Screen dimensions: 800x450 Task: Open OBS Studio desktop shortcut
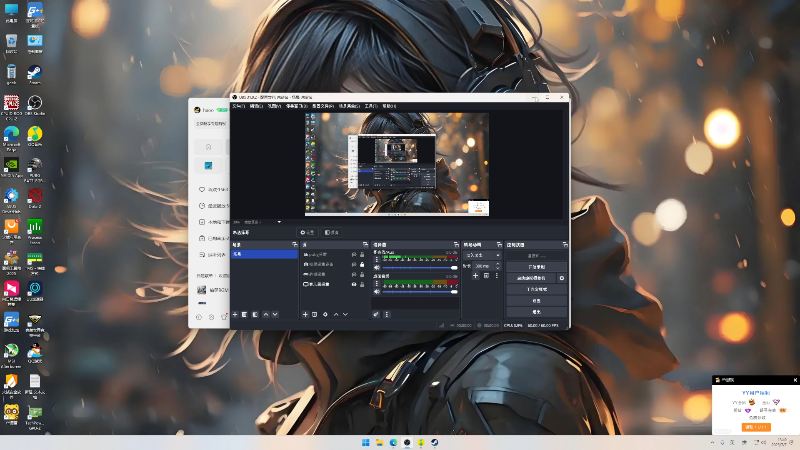[x=35, y=106]
